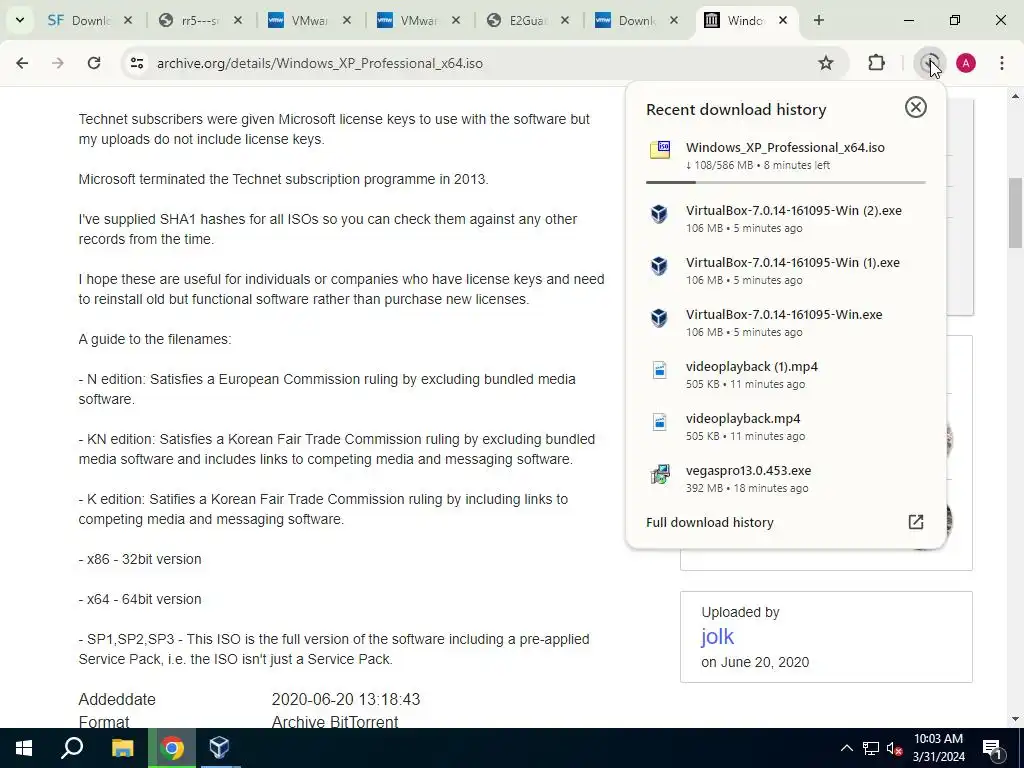1024x768 pixels.
Task: Open videoplayback (1).mp4 file name
Action: click(752, 366)
